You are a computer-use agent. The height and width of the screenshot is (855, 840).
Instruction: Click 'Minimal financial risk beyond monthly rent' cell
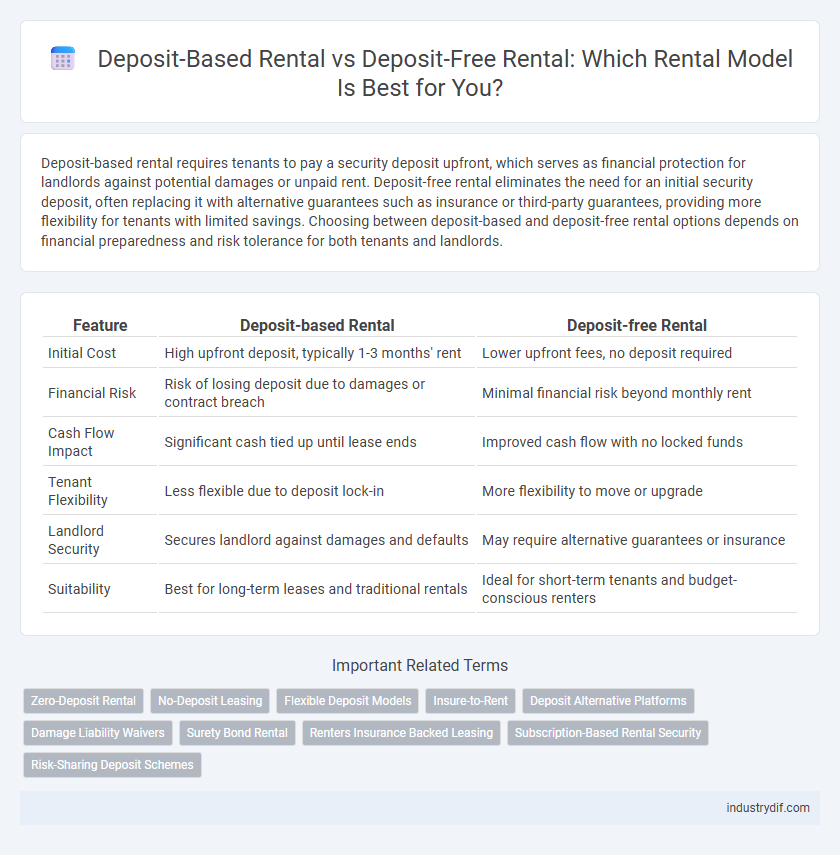[x=637, y=393]
